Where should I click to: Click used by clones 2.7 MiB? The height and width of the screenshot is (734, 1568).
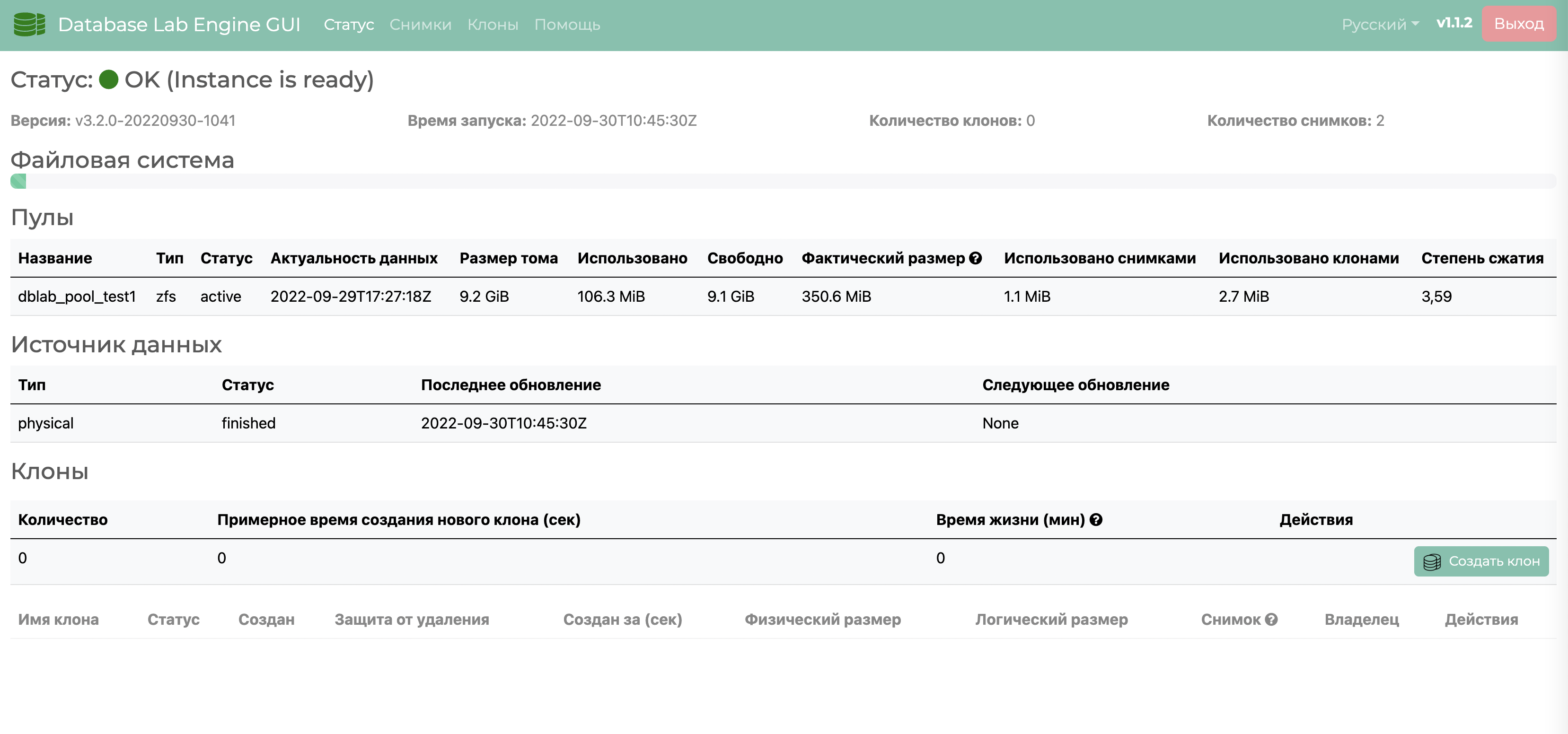coord(1243,297)
